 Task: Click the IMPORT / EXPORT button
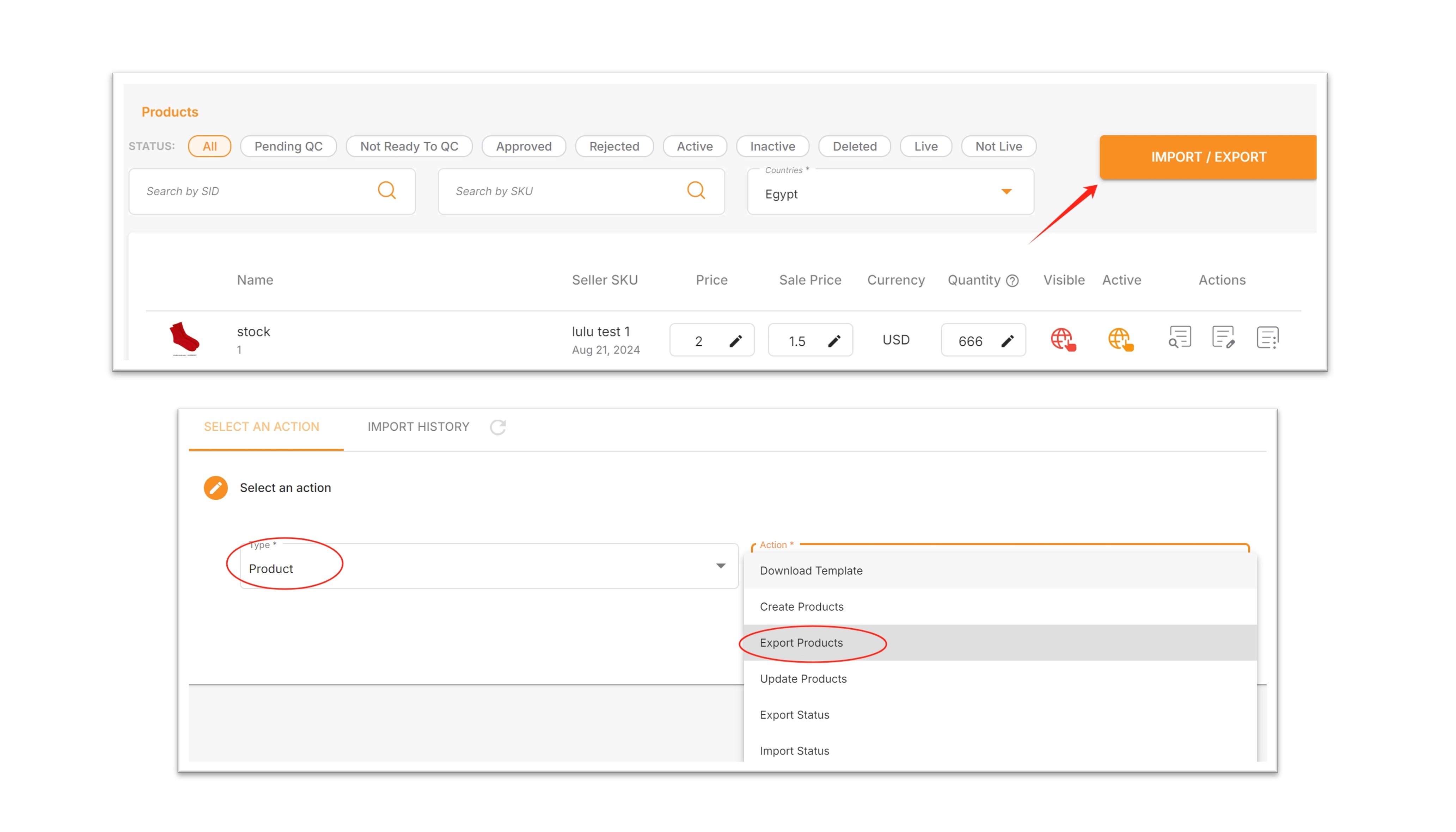[x=1207, y=157]
